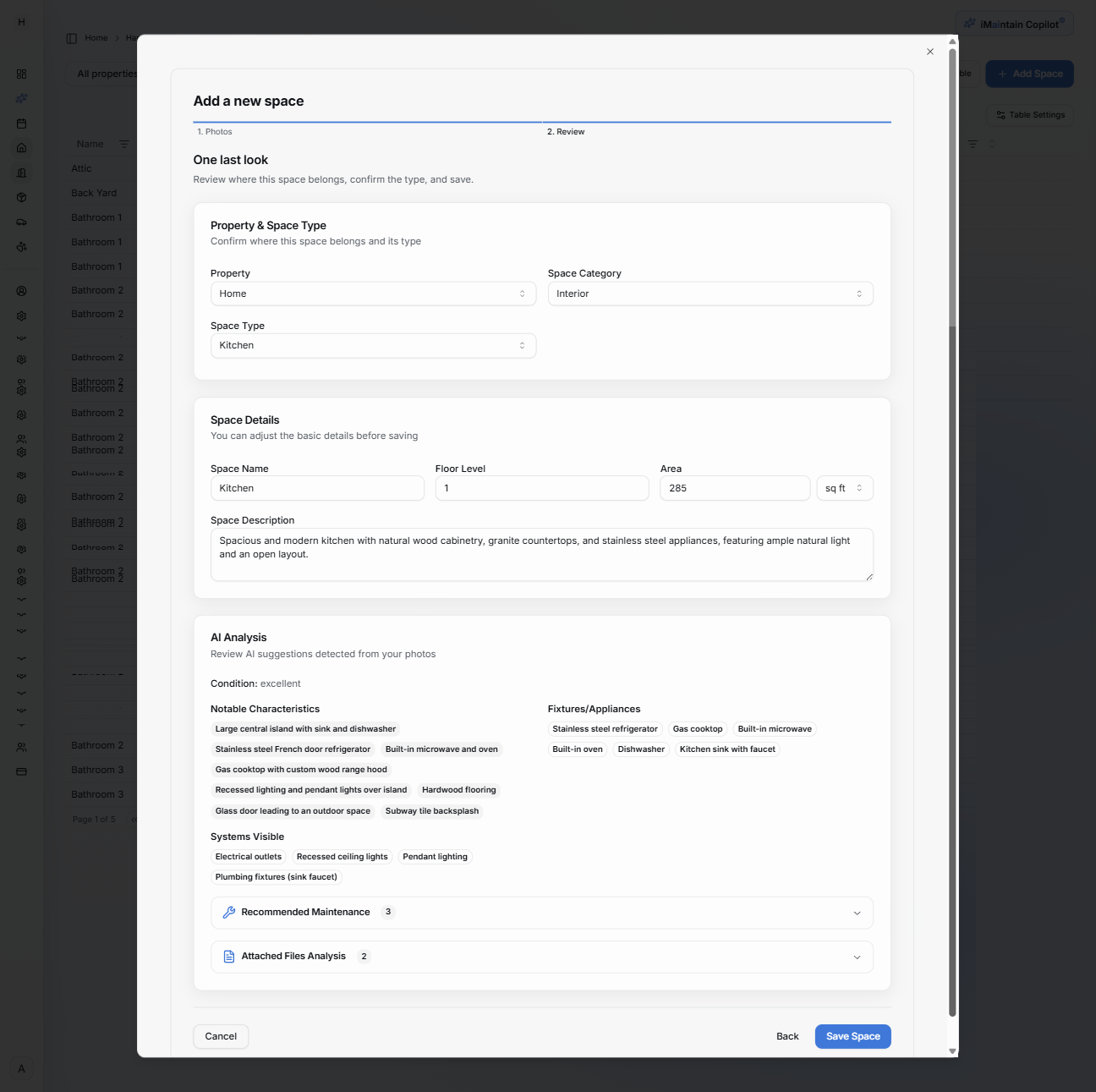Select the home icon in the sidebar
Viewport: 1096px width, 1092px height.
[21, 148]
